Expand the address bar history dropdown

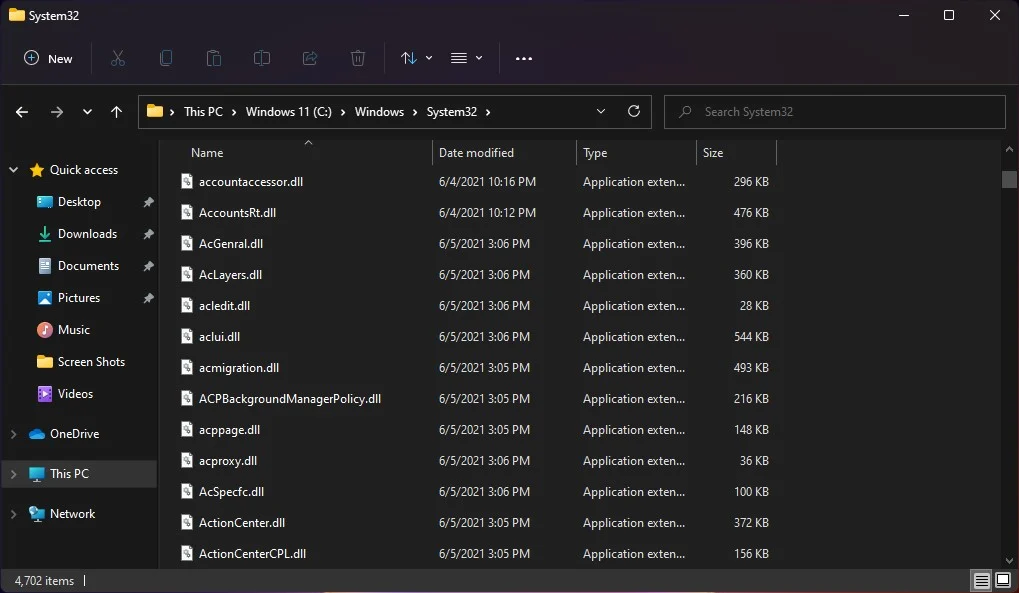click(601, 112)
